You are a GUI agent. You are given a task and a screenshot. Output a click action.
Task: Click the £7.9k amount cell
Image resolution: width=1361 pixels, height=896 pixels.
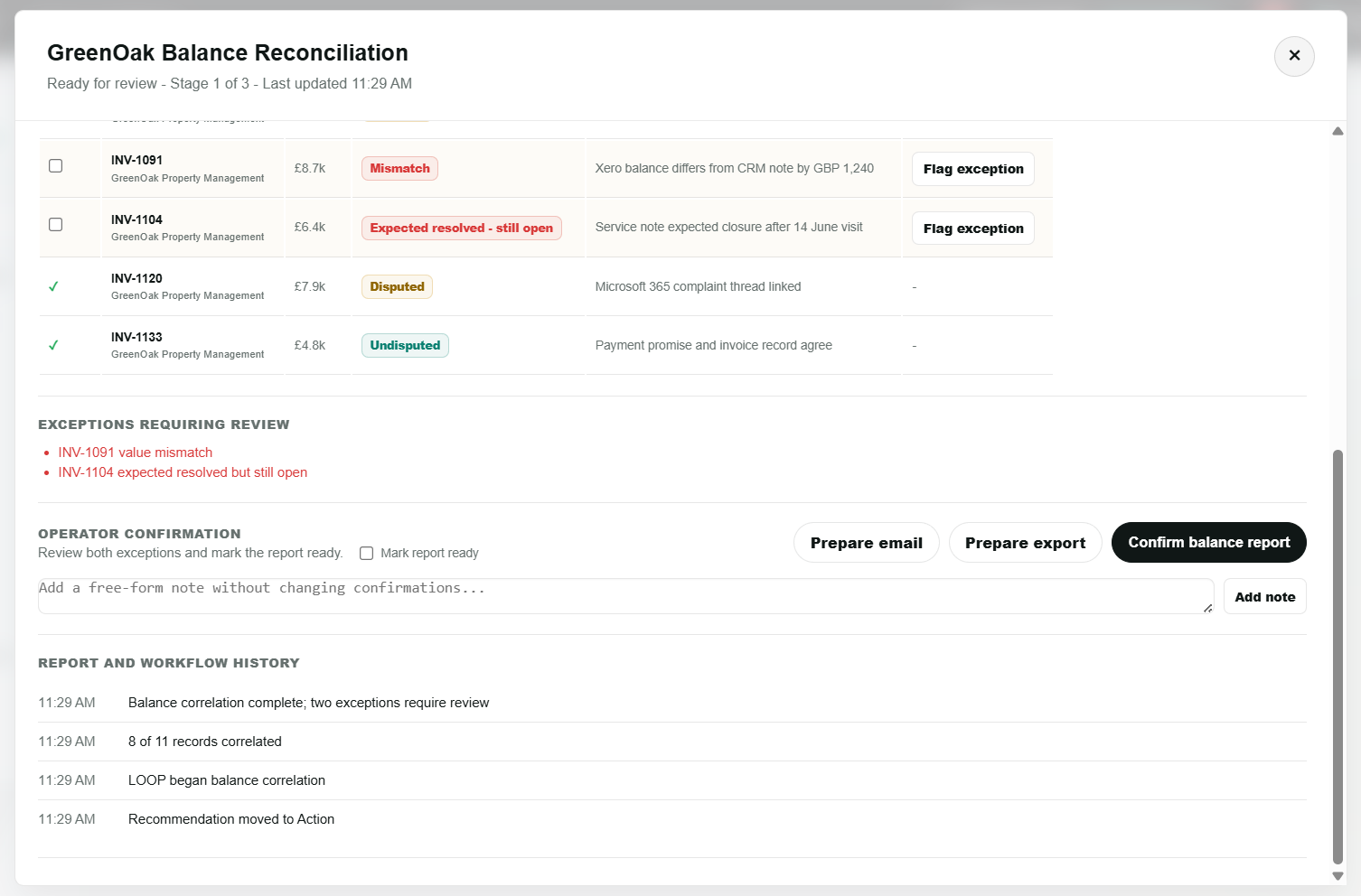tap(310, 286)
